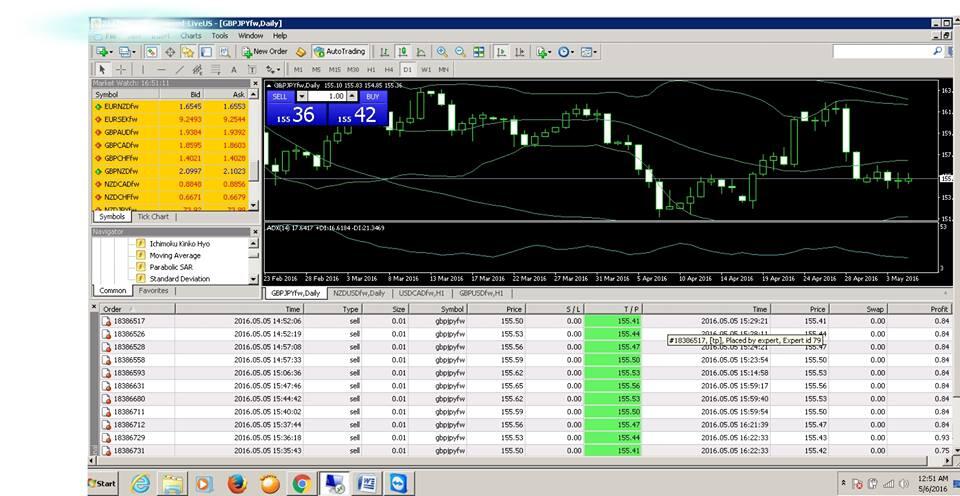
Task: Collapse the one-click trading panel triangle
Action: (269, 86)
